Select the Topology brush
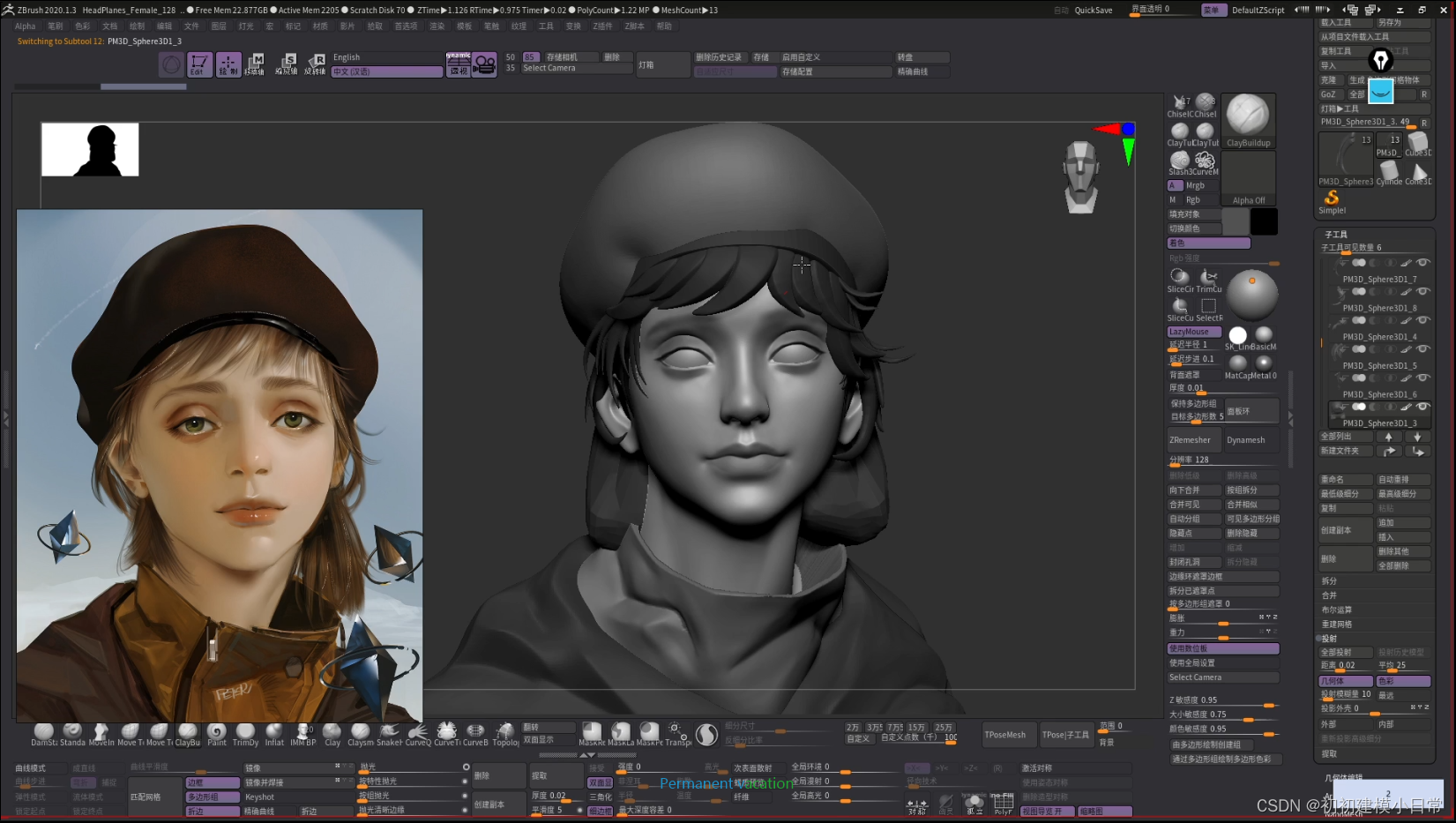 [504, 731]
